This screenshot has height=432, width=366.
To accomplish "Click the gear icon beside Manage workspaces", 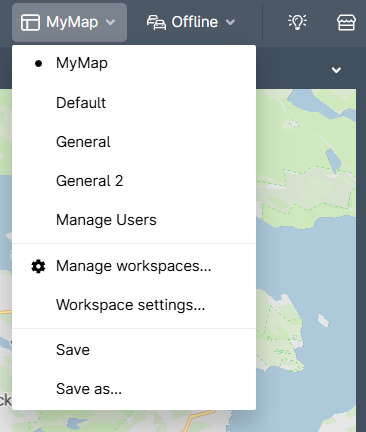I will [38, 266].
